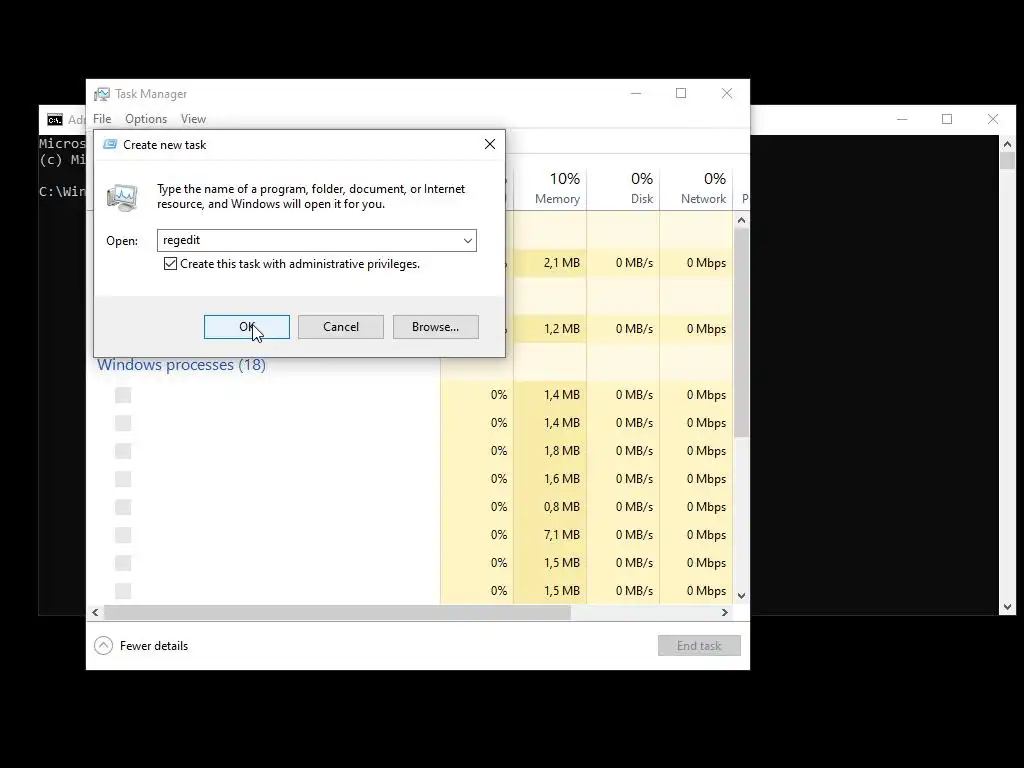The width and height of the screenshot is (1024, 768).
Task: Sort by the Disk column header
Action: 624,188
